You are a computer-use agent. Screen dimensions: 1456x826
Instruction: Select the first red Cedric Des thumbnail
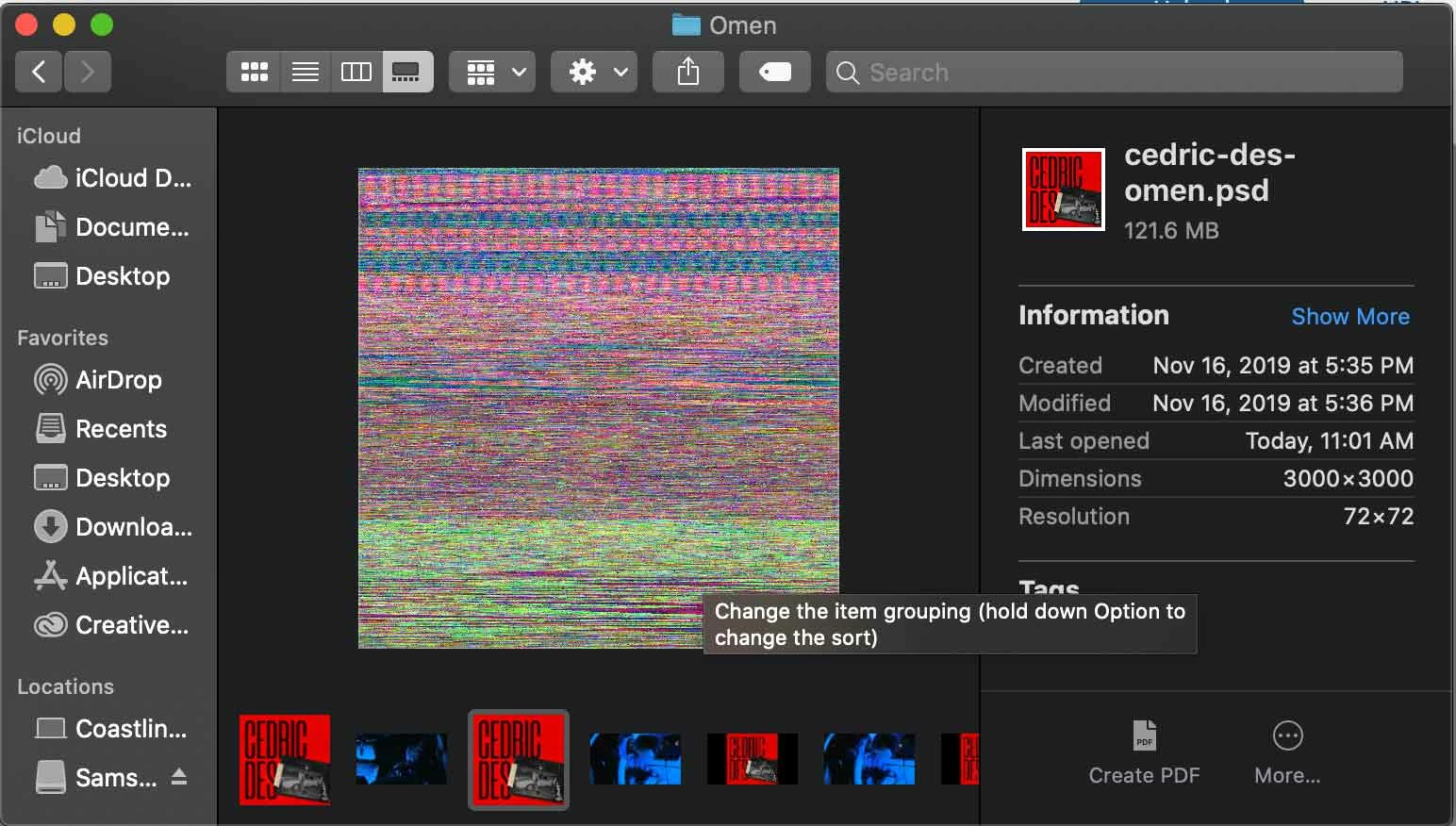pyautogui.click(x=285, y=759)
